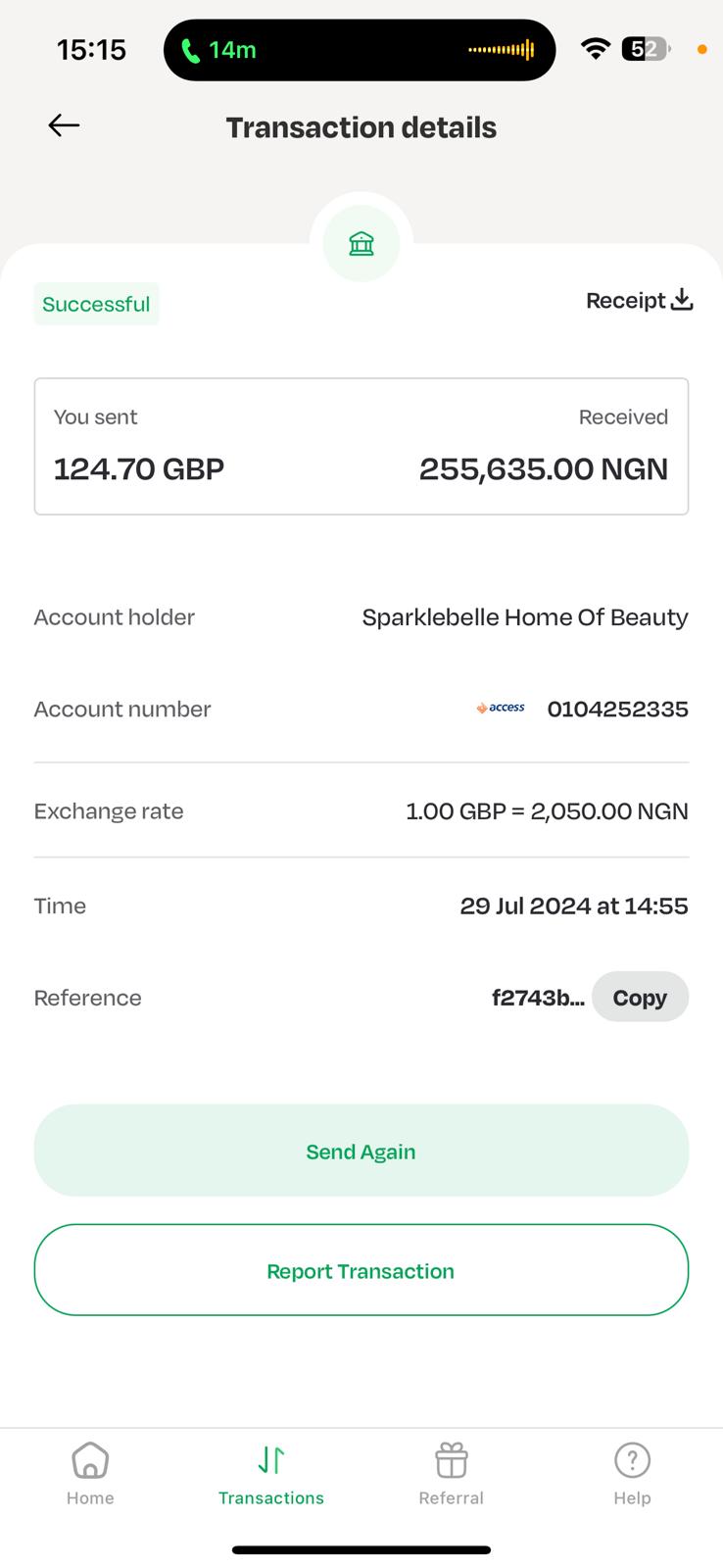
Task: Tap the received 255,635.00 NGN amount
Action: [544, 468]
